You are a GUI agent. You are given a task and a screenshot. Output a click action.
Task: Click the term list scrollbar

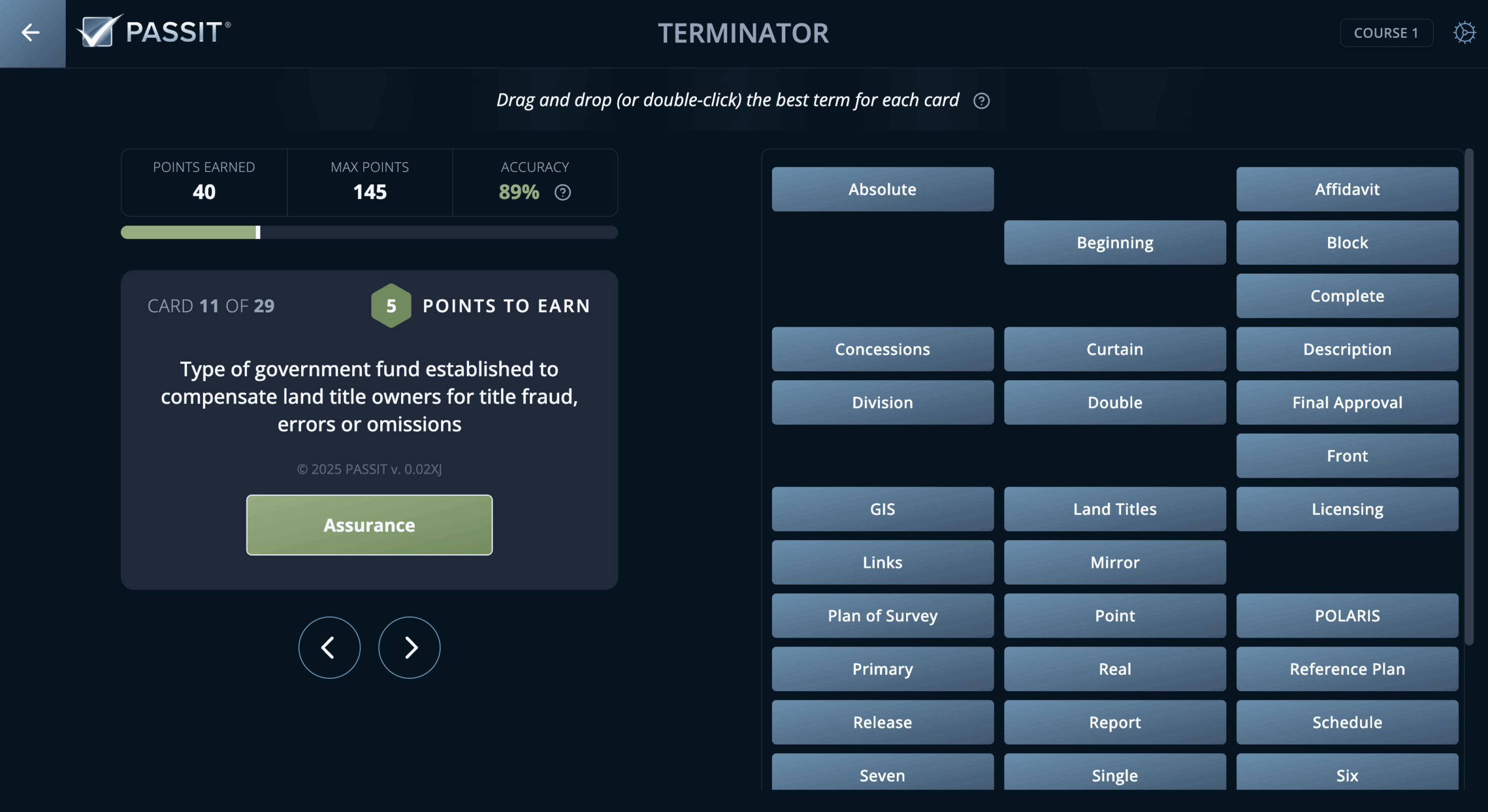click(x=1469, y=395)
